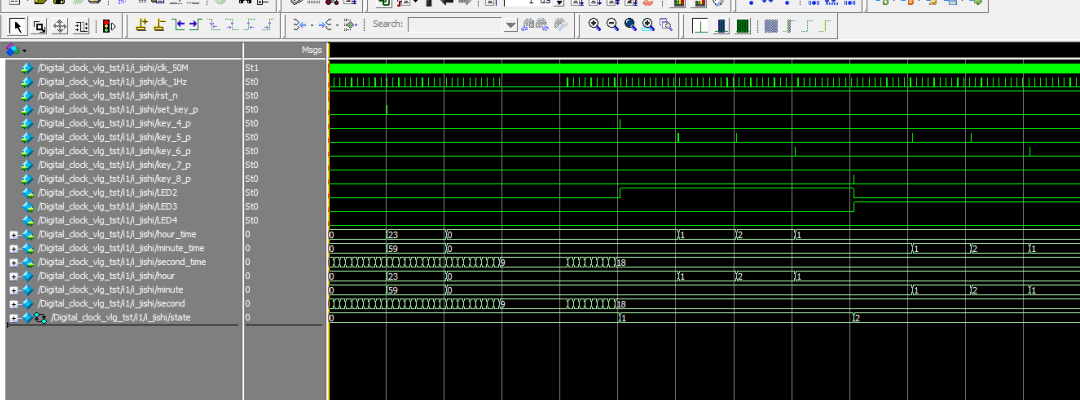Click the traffic light stop icon
The width and height of the screenshot is (1080, 400).
coord(108,25)
